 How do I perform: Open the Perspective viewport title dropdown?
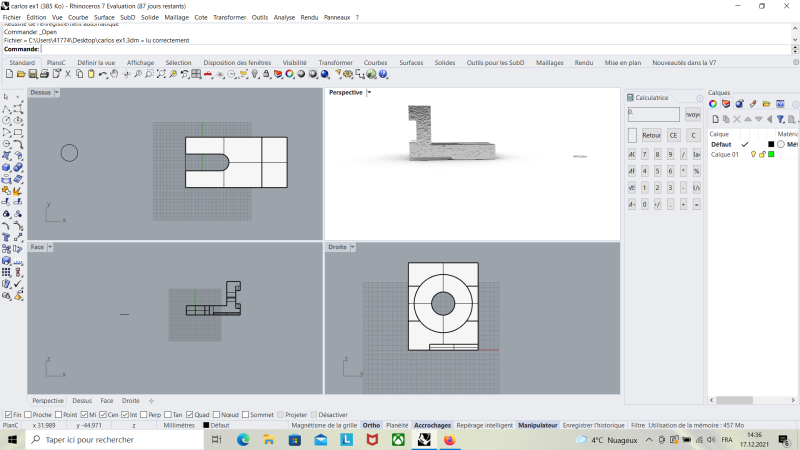[x=368, y=92]
